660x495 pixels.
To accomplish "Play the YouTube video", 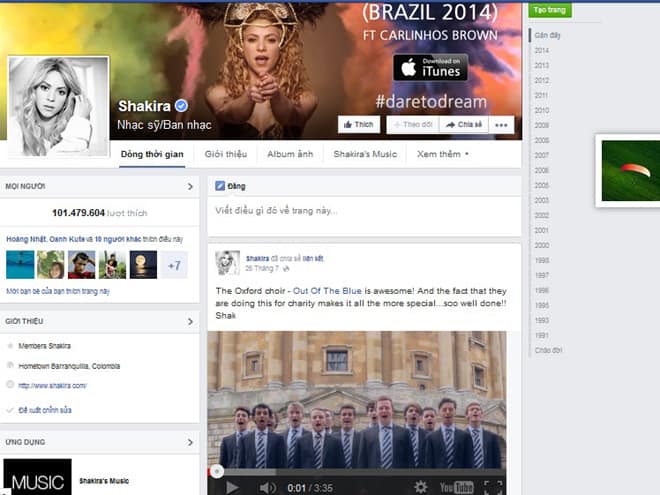I will pyautogui.click(x=232, y=487).
